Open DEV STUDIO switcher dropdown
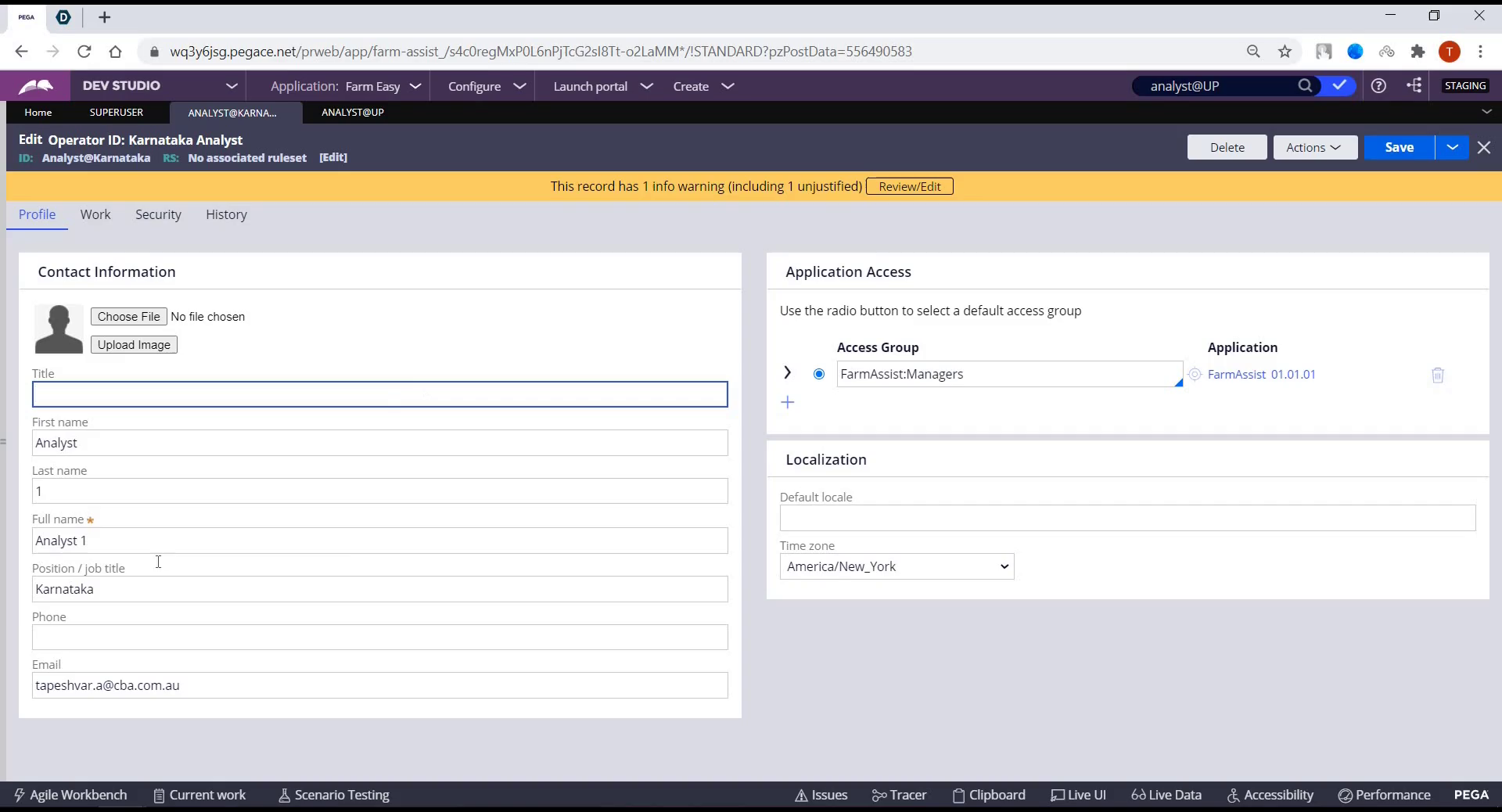This screenshot has width=1502, height=812. tap(160, 86)
